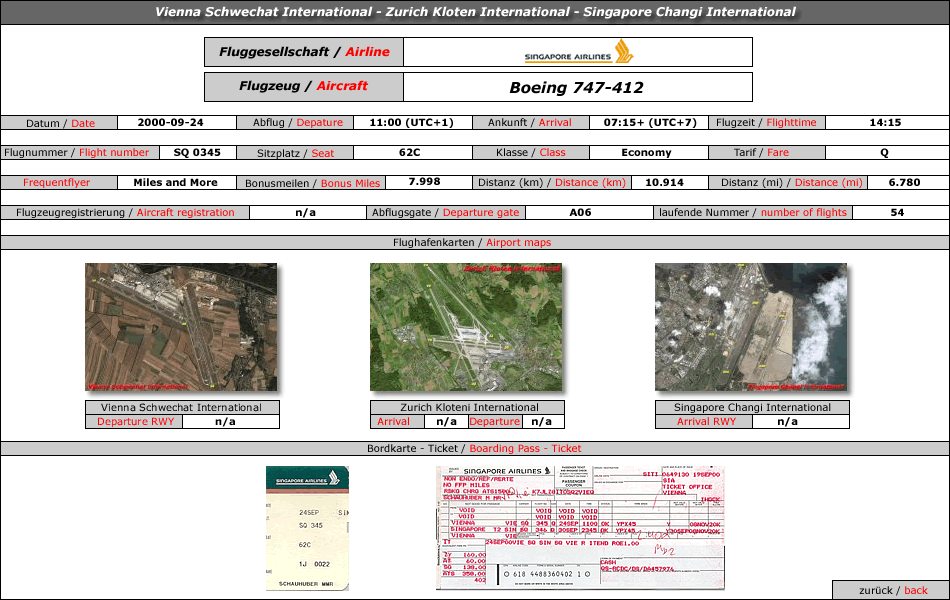Select the class value Economy
The image size is (950, 600).
[646, 153]
